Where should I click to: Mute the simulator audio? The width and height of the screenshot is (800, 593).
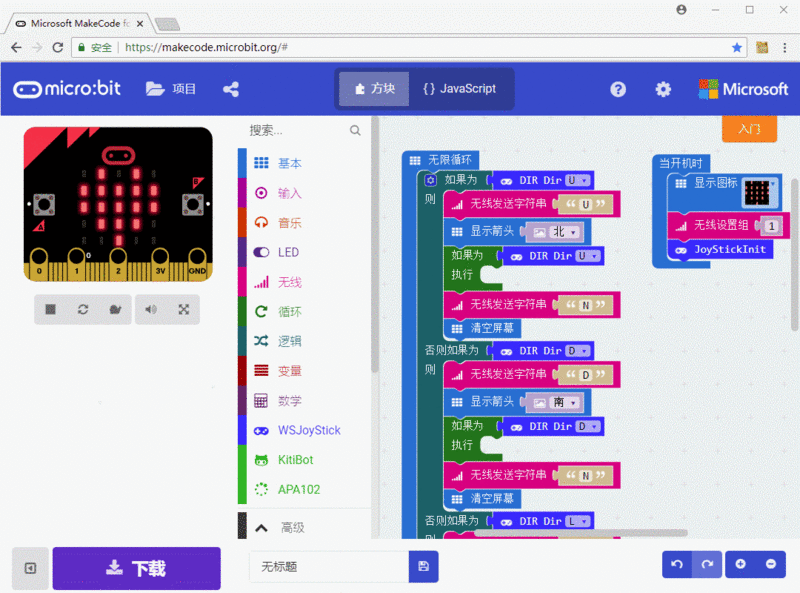pos(151,309)
